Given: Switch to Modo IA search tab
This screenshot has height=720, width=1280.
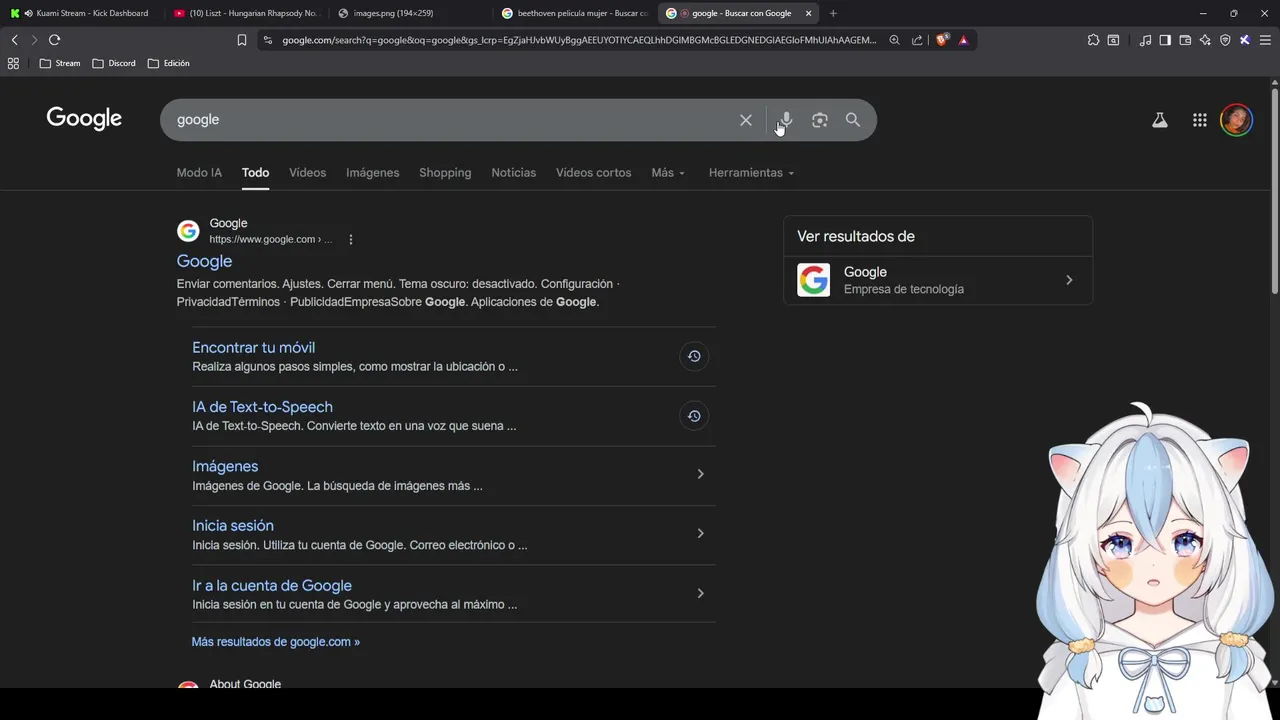Looking at the screenshot, I should point(199,173).
